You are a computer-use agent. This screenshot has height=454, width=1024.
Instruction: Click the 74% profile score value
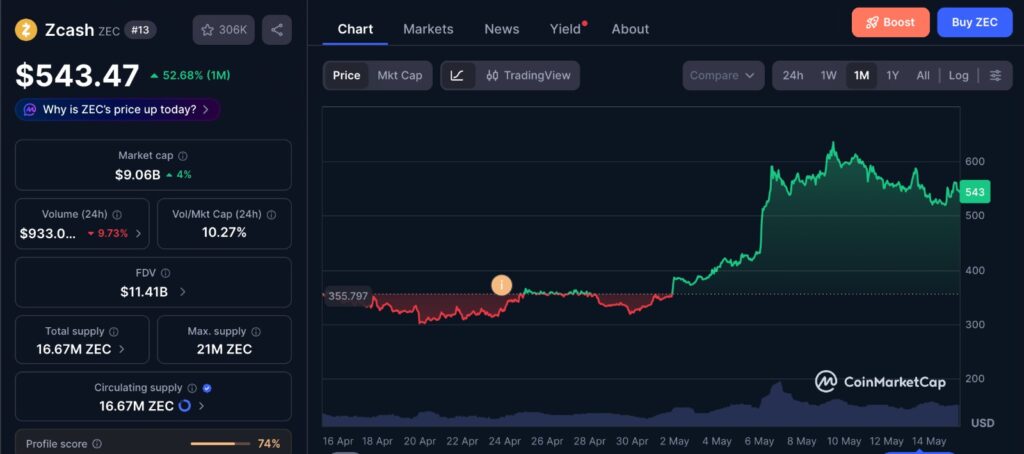(x=269, y=444)
